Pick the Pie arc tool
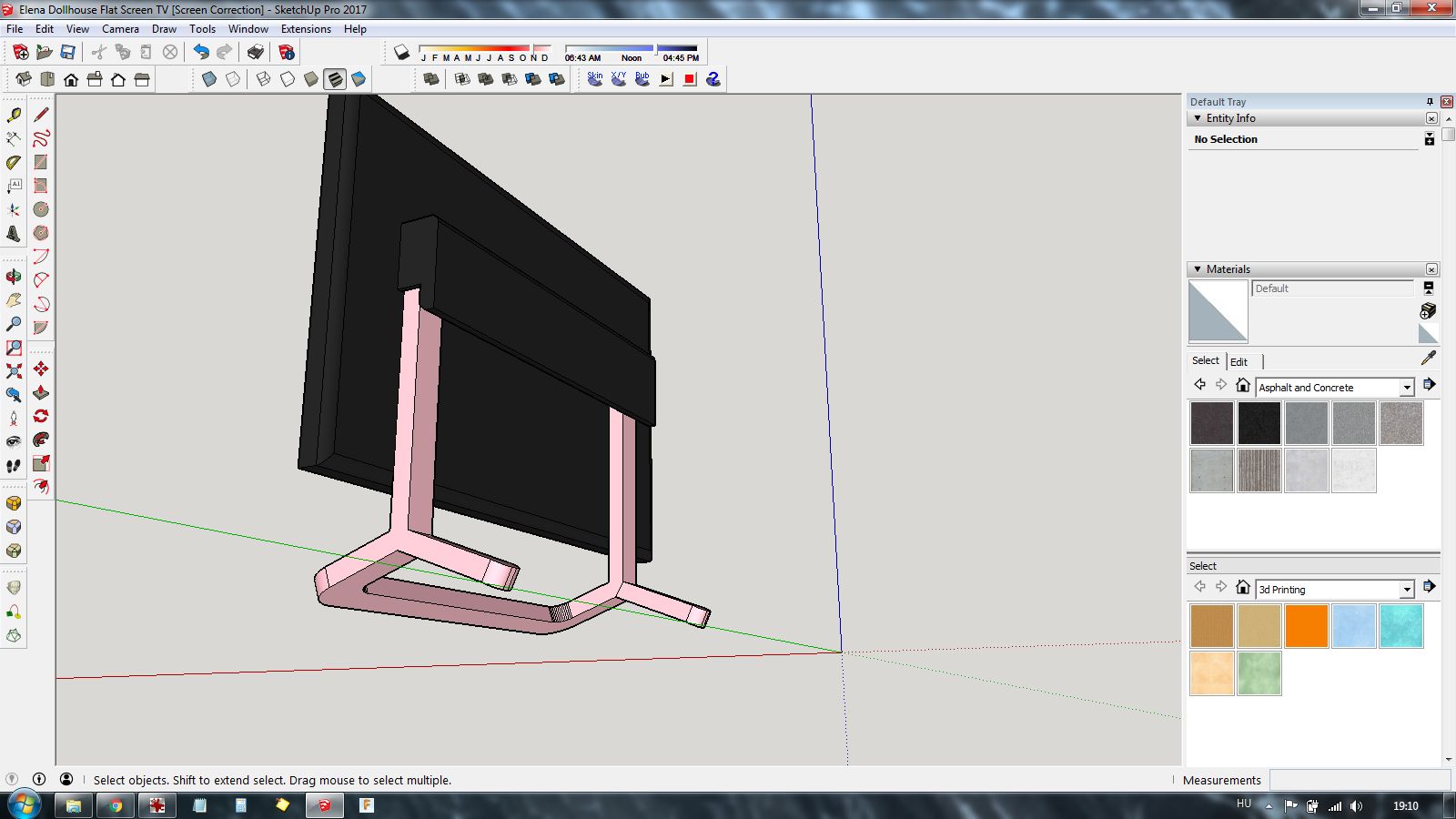This screenshot has width=1456, height=819. [41, 328]
